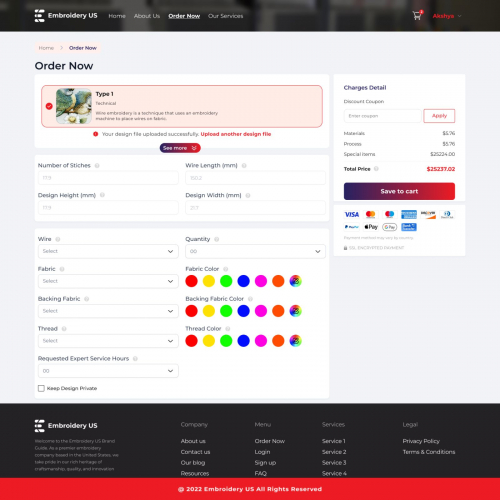Expand the Akshya user menu

[x=447, y=16]
